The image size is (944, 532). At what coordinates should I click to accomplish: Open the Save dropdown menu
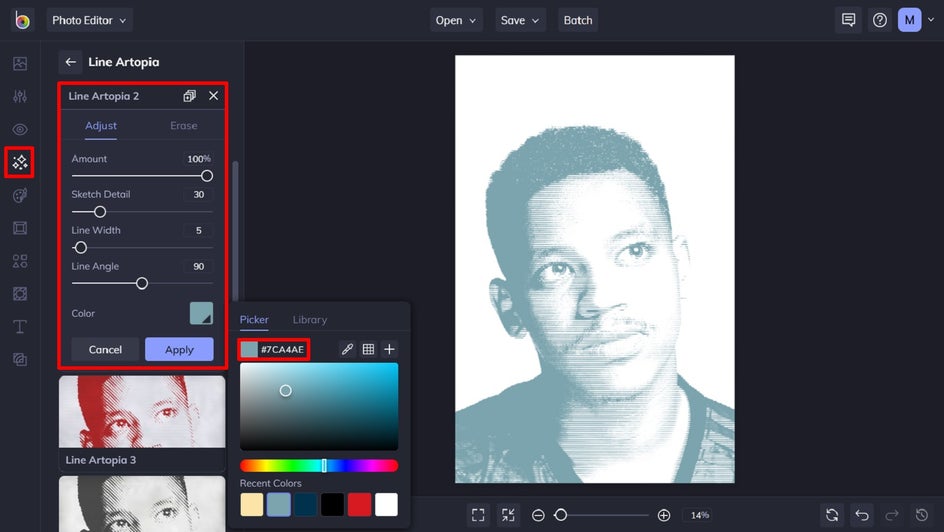coord(520,20)
